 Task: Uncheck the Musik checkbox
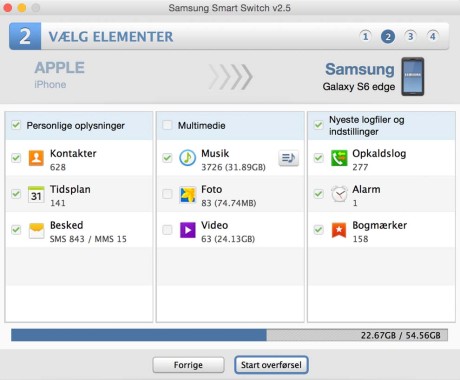tap(167, 158)
